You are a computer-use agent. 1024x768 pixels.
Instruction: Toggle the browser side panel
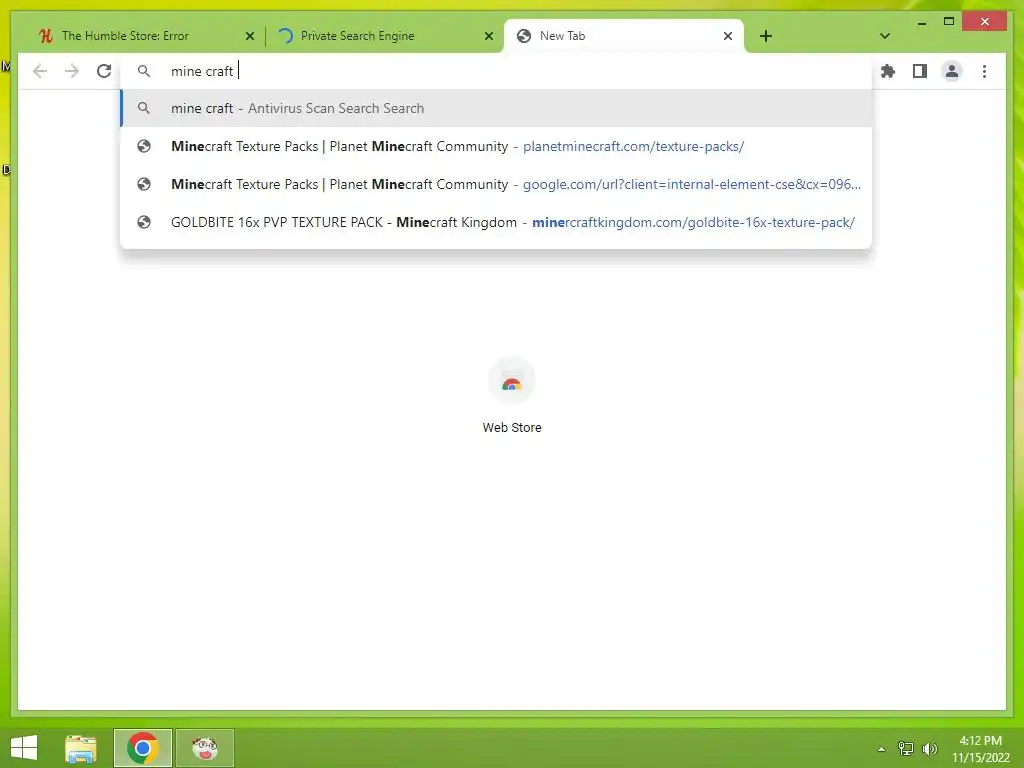click(920, 71)
